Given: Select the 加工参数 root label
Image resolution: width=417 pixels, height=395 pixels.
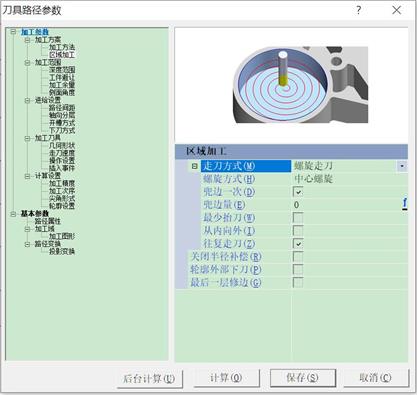Looking at the screenshot, I should 35,32.
